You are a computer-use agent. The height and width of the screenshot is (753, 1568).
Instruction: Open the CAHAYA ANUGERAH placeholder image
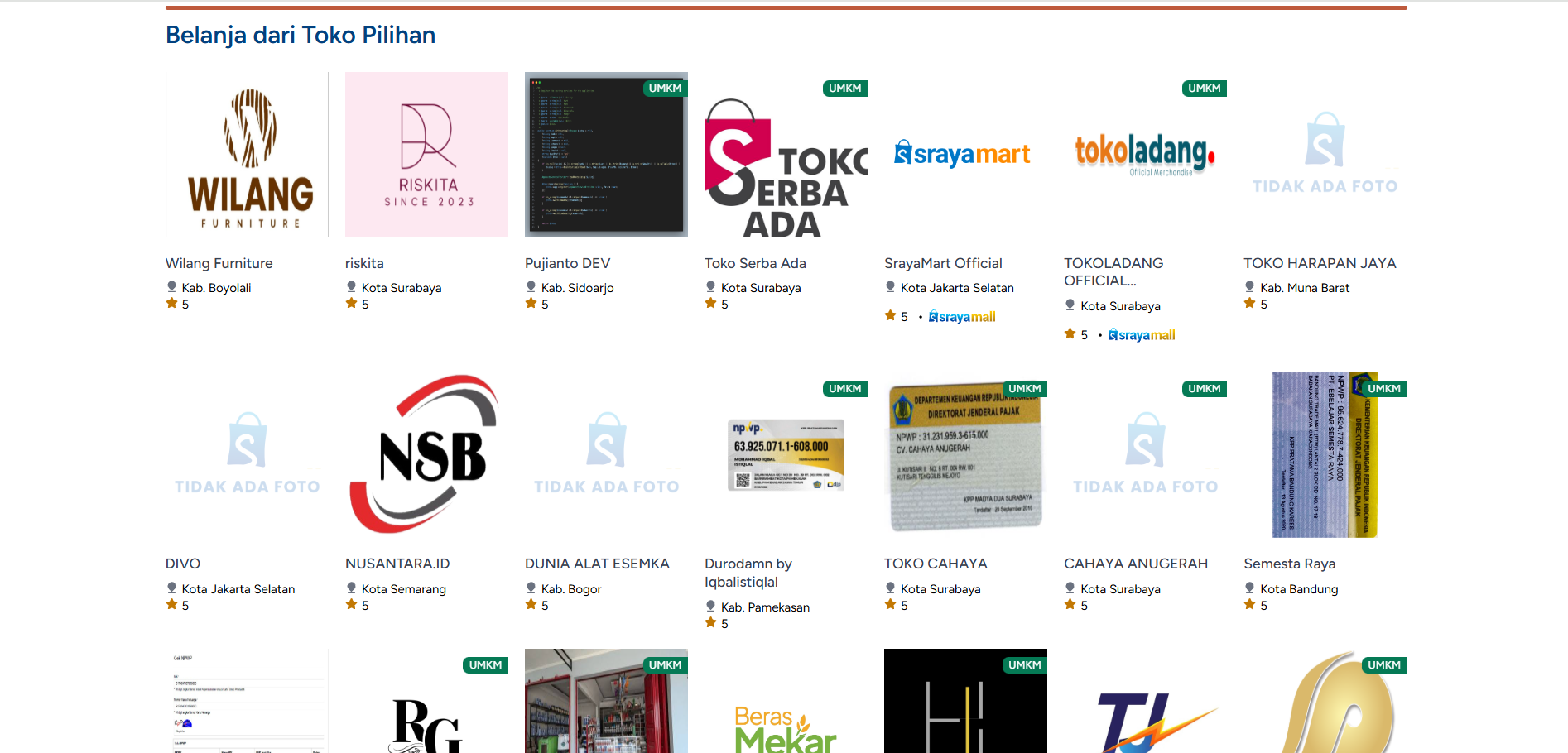coord(1145,455)
